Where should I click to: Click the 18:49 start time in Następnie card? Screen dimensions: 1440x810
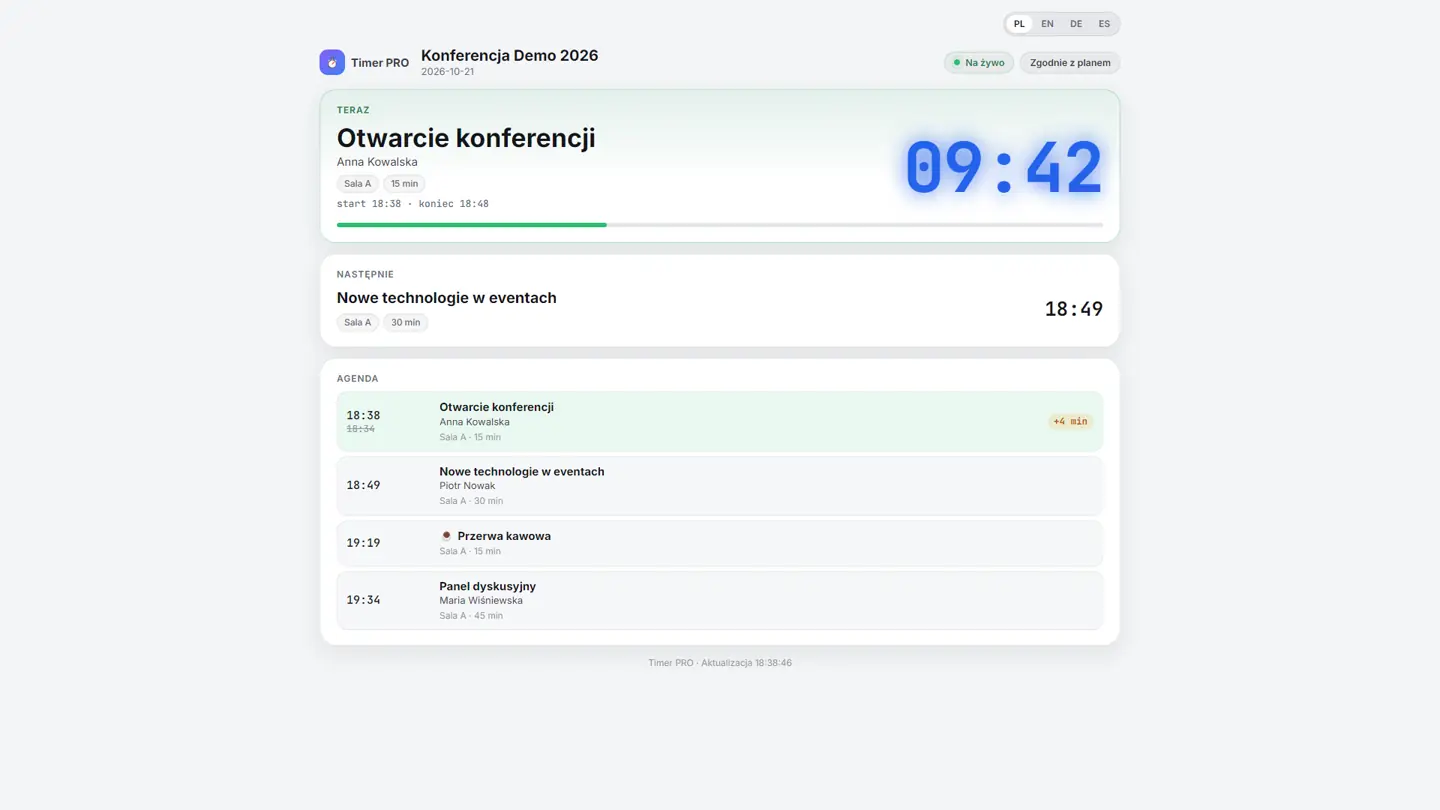point(1074,309)
